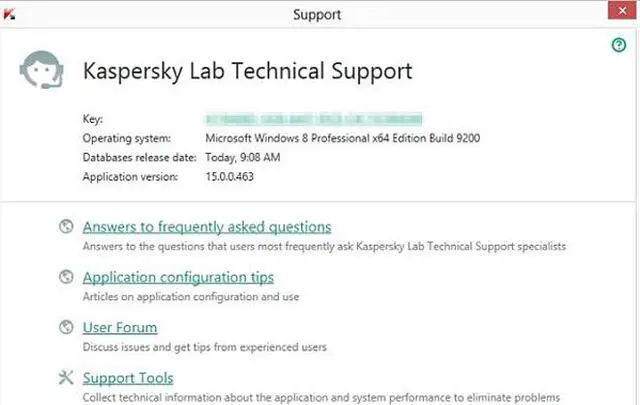640x405 pixels.
Task: Click globe icon beside User Forum
Action: [66, 327]
